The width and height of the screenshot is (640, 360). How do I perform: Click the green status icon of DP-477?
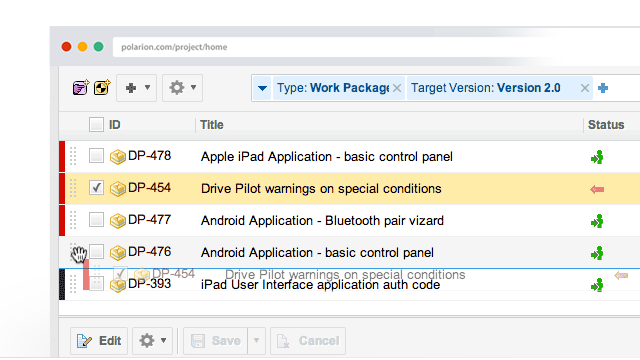point(597,221)
